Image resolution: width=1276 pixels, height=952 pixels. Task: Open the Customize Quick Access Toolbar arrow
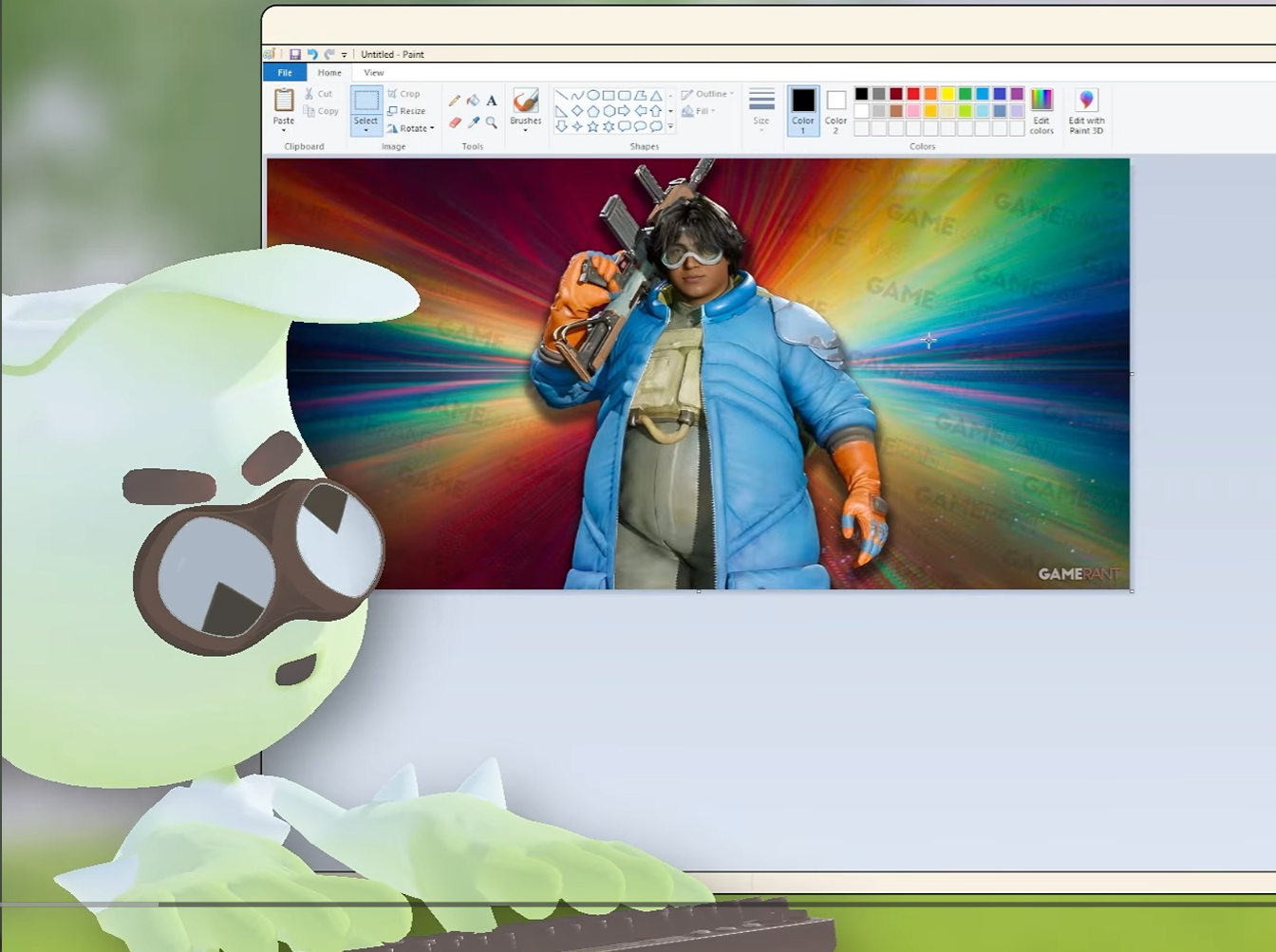[x=344, y=55]
